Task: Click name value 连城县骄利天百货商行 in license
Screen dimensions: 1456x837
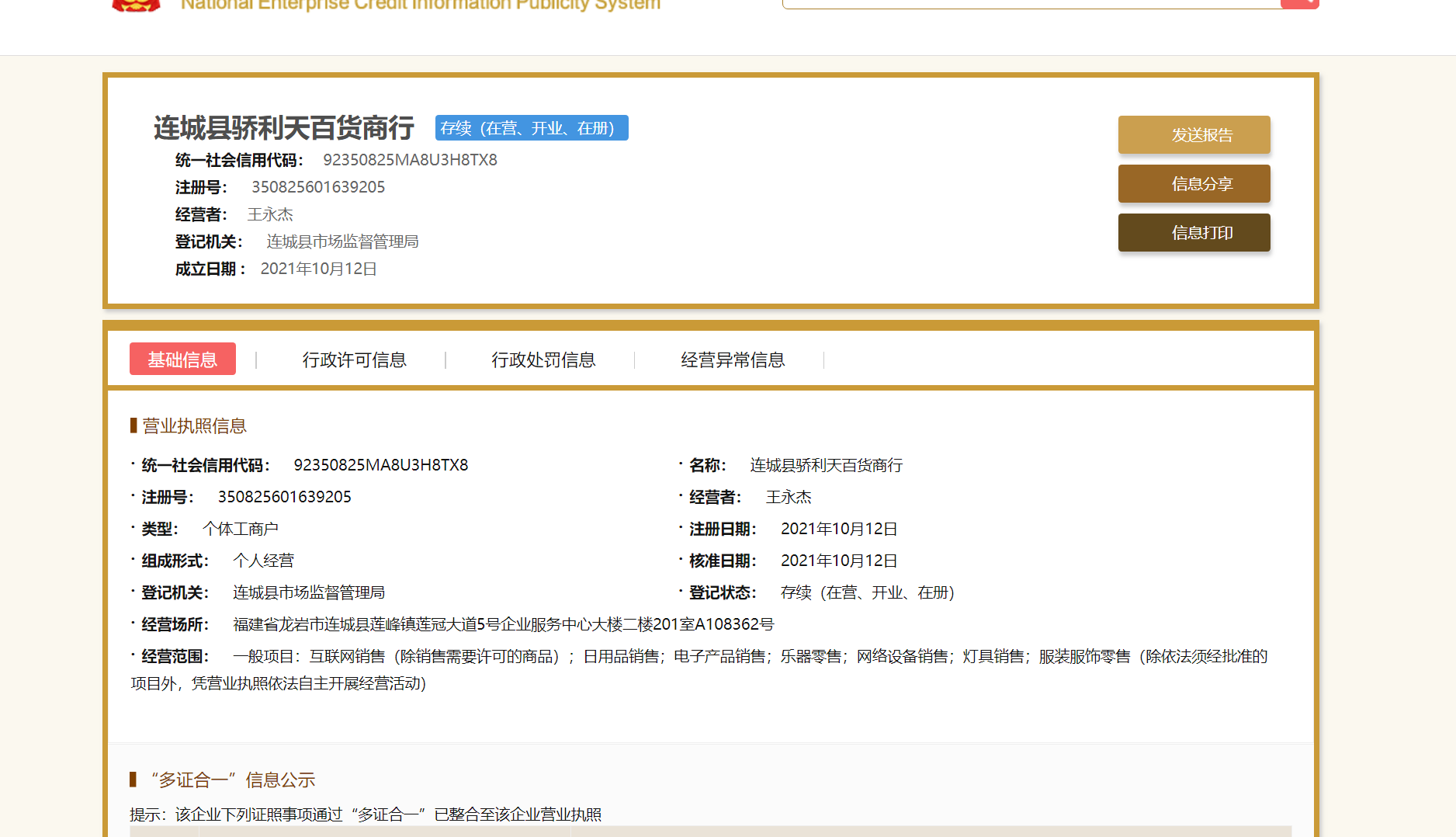Action: click(x=826, y=465)
